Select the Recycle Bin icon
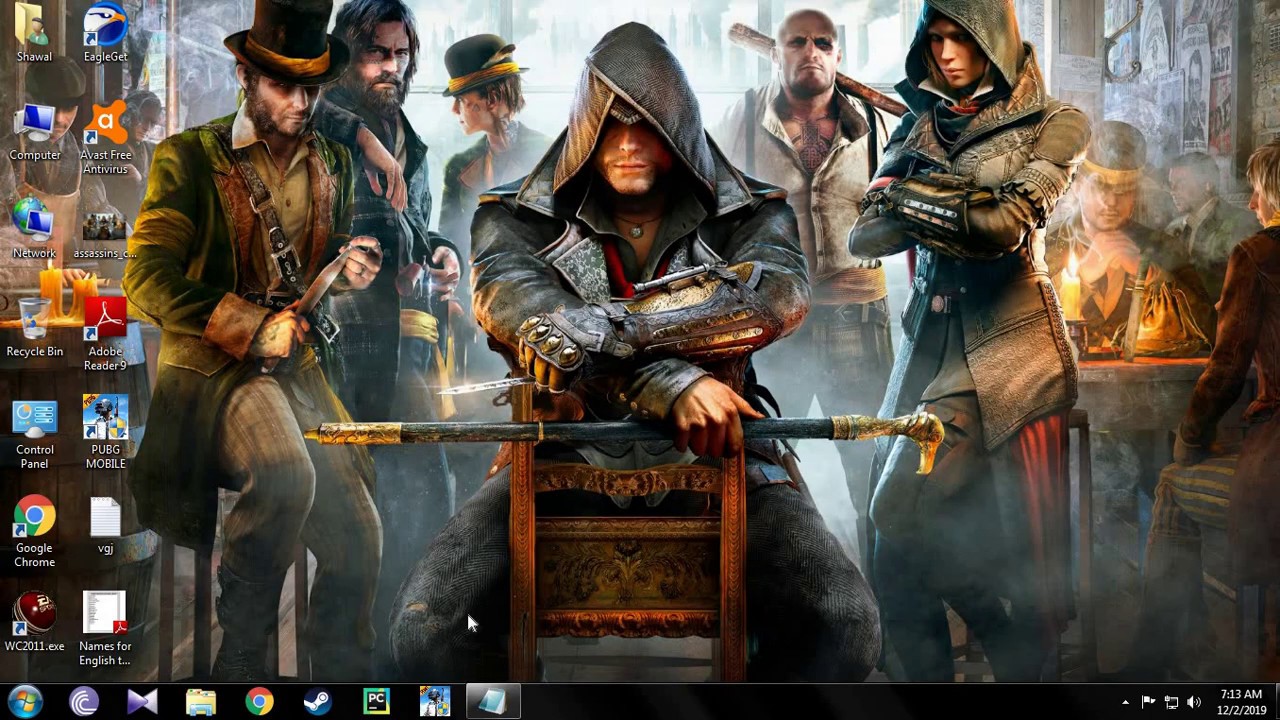The width and height of the screenshot is (1280, 720). (34, 328)
